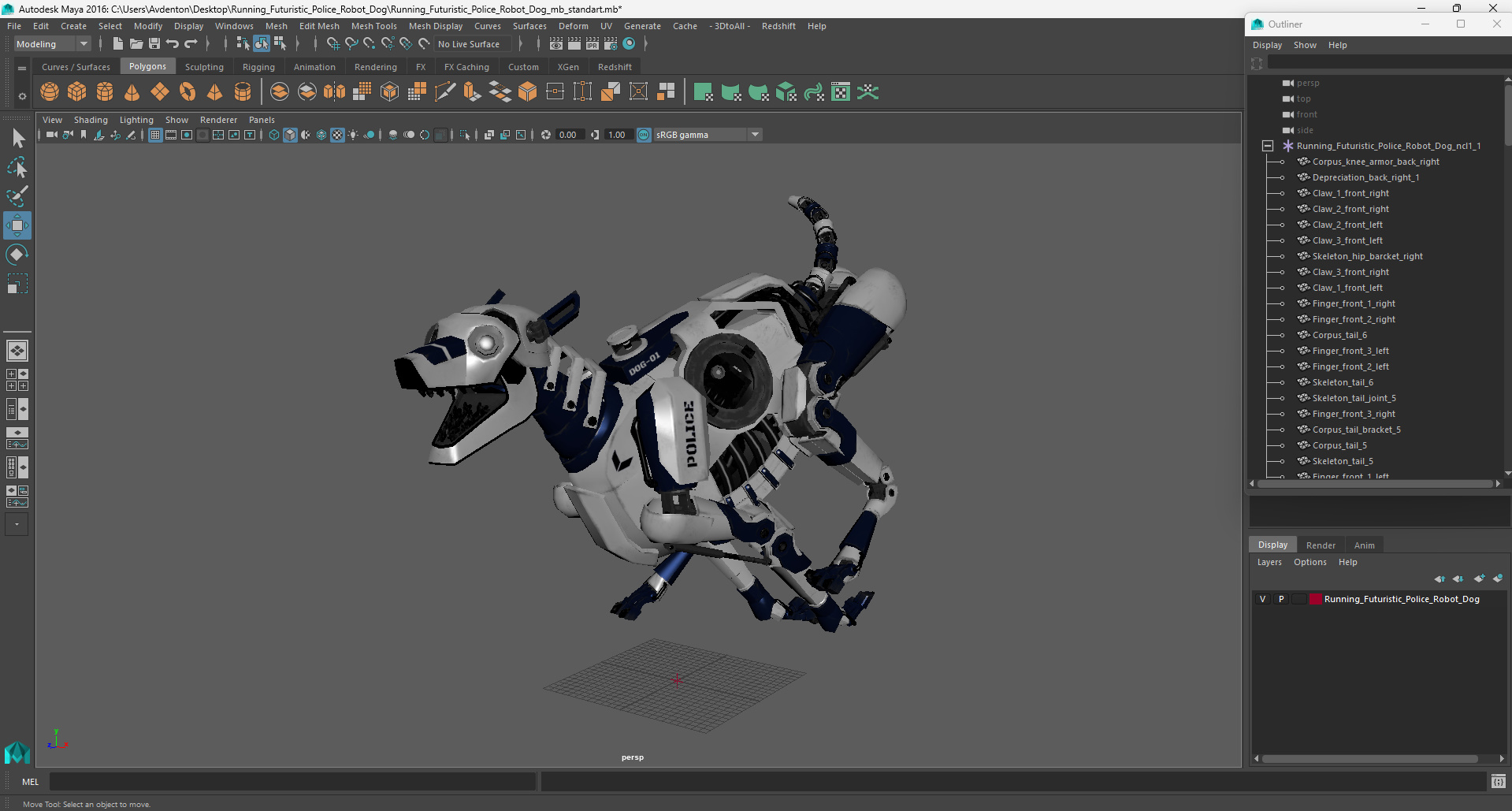
Task: Open render settings clapboard icon
Action: (x=611, y=44)
